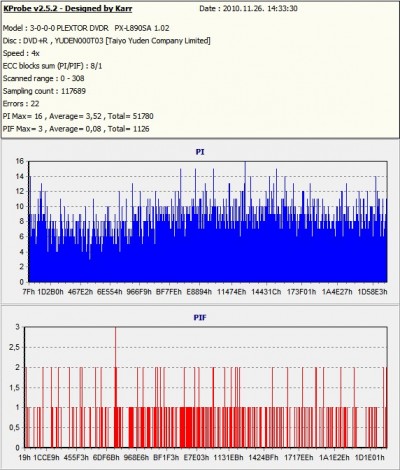Click the 11474Eh label on PI chart axis
Image resolution: width=400 pixels, height=470 pixels.
click(232, 292)
